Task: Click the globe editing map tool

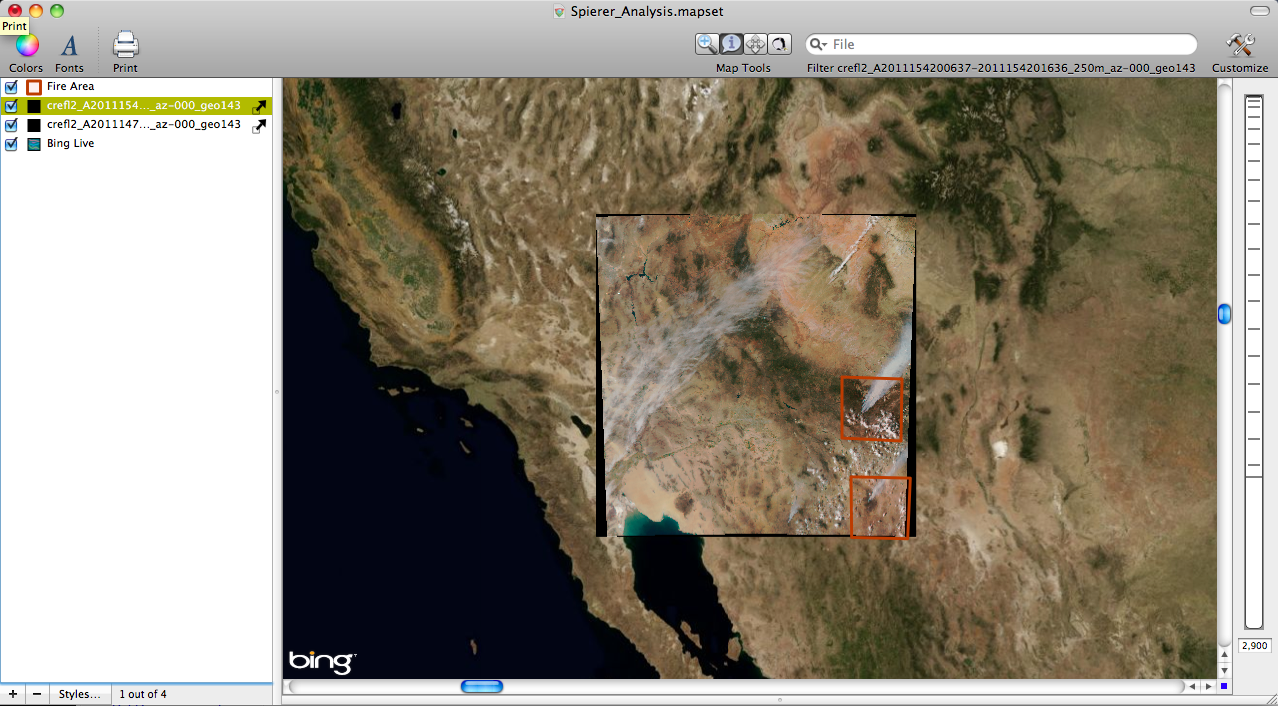Action: pos(779,44)
